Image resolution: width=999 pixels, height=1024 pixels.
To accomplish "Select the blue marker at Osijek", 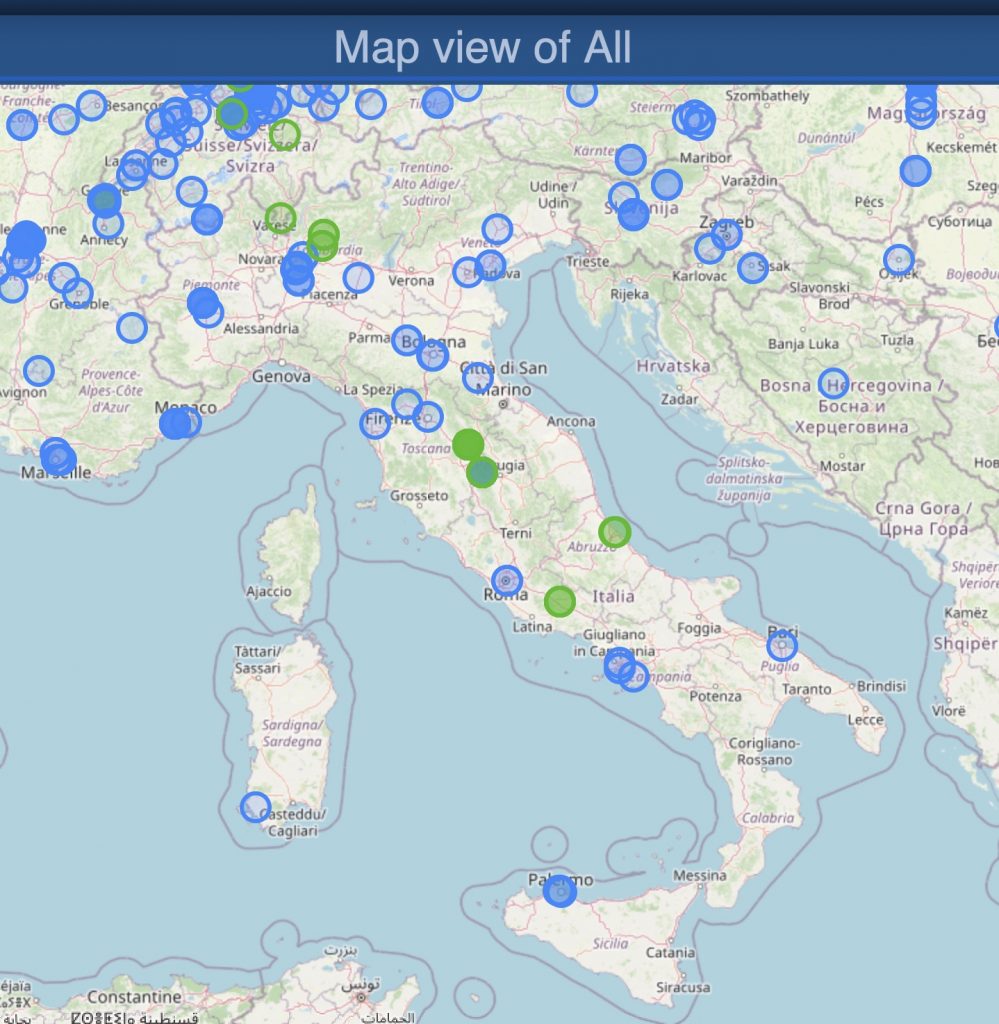I will [899, 260].
